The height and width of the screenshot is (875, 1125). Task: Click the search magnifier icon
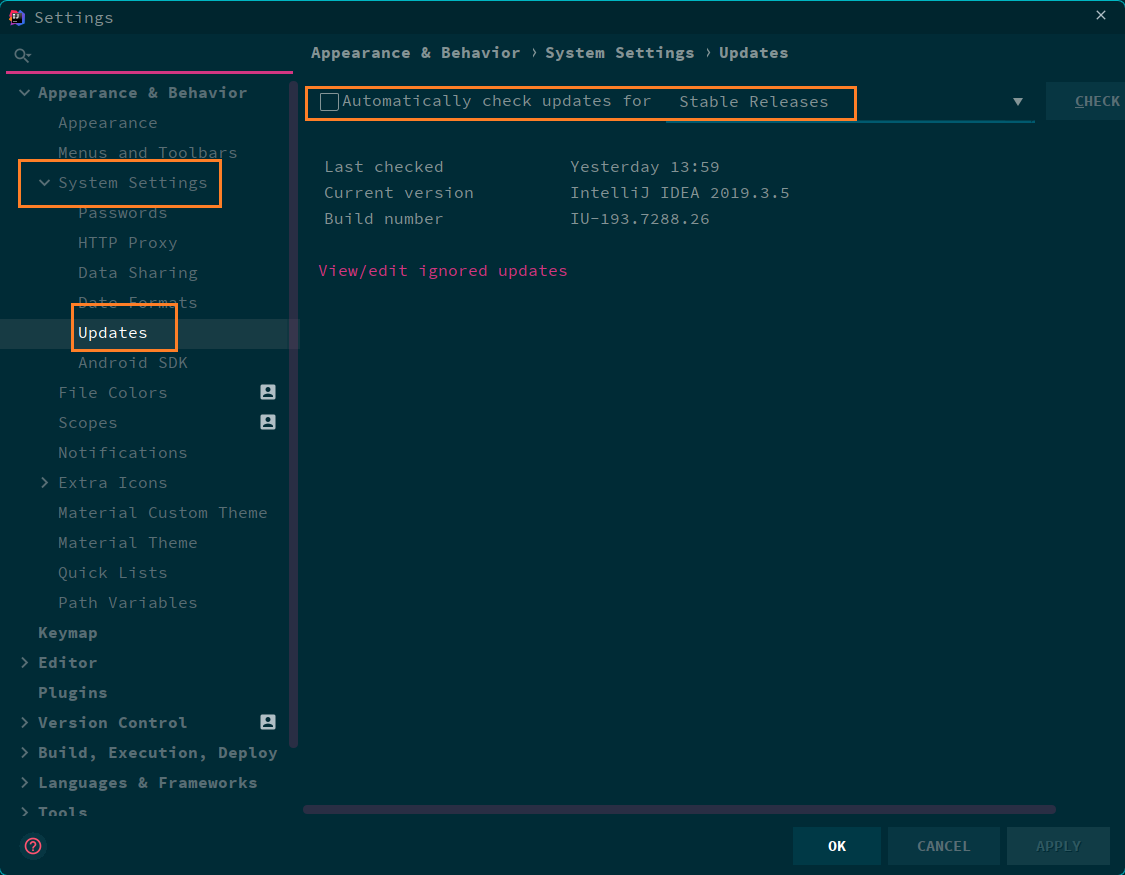pyautogui.click(x=22, y=55)
